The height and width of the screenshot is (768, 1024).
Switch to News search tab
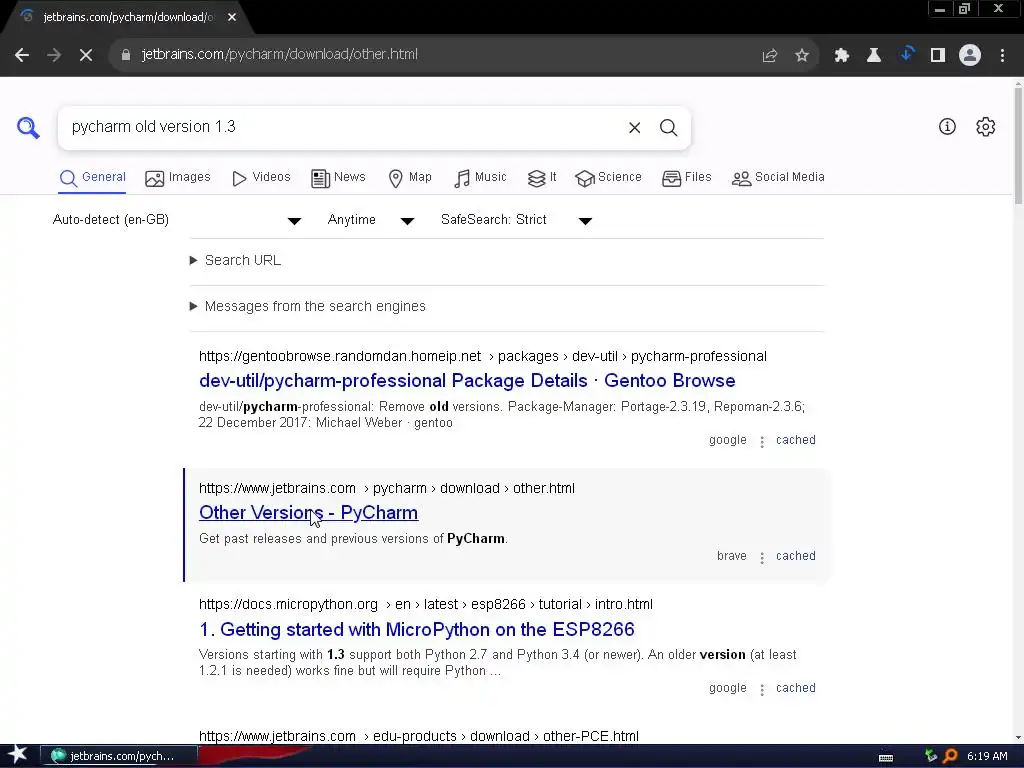338,178
